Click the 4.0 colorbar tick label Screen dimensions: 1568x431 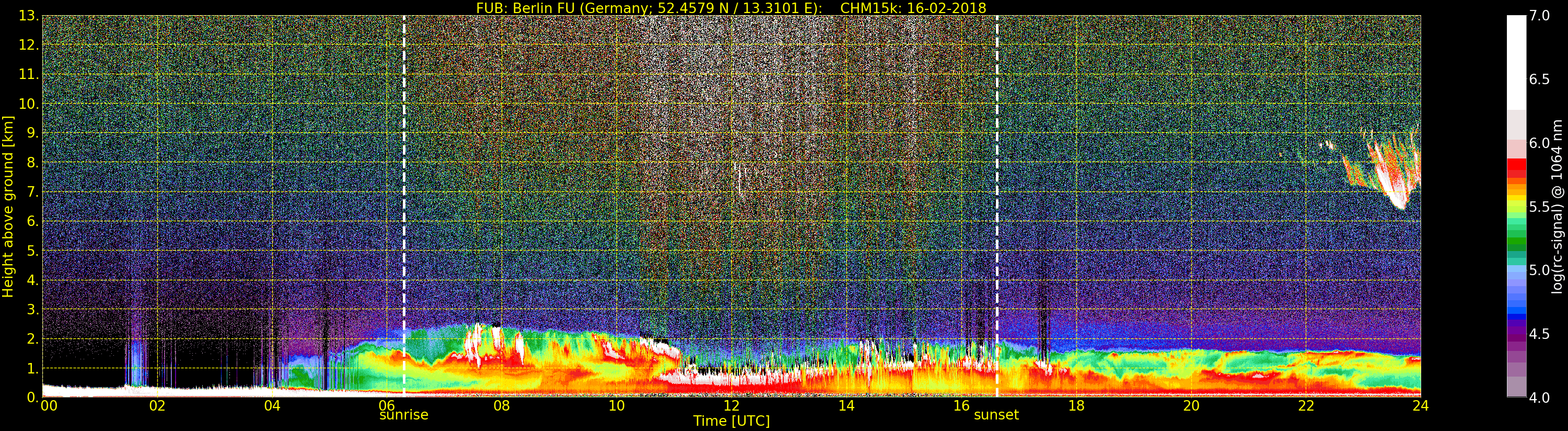[x=1539, y=398]
